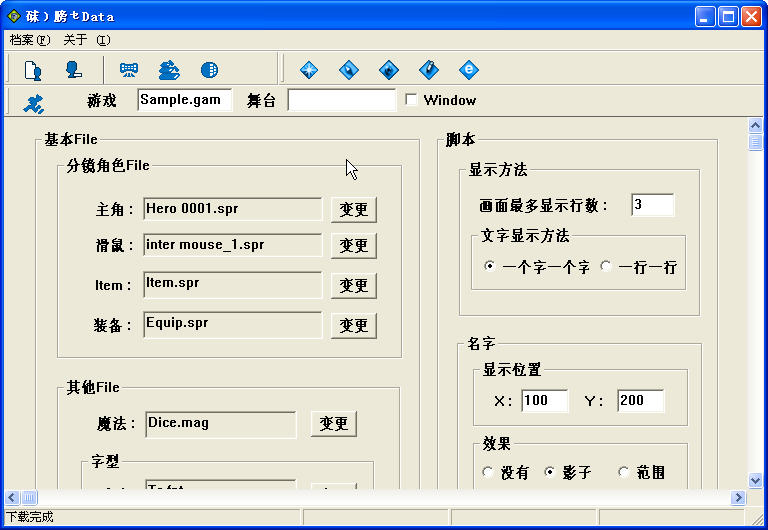Click the diamond sparkle star icon
Image resolution: width=768 pixels, height=530 pixels.
(309, 70)
